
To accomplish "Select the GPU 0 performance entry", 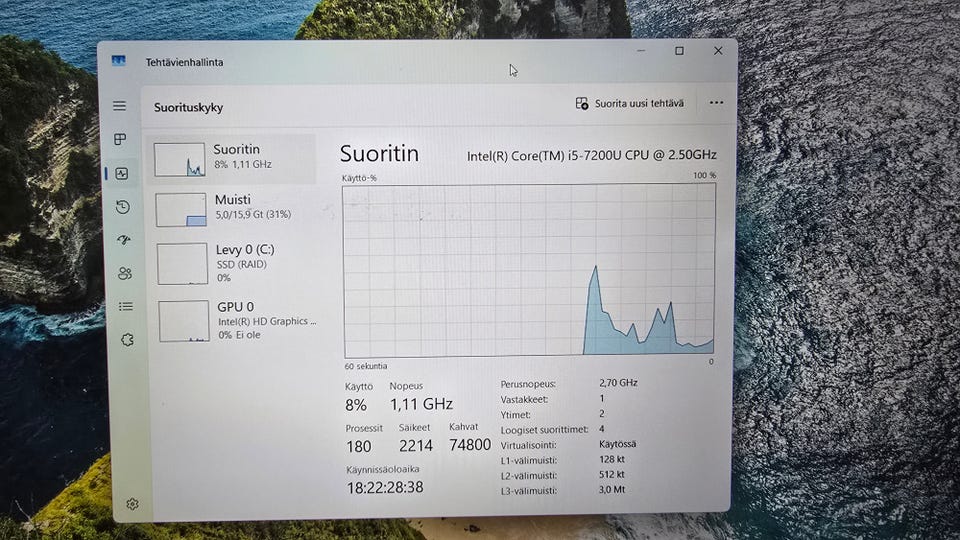I will [236, 321].
